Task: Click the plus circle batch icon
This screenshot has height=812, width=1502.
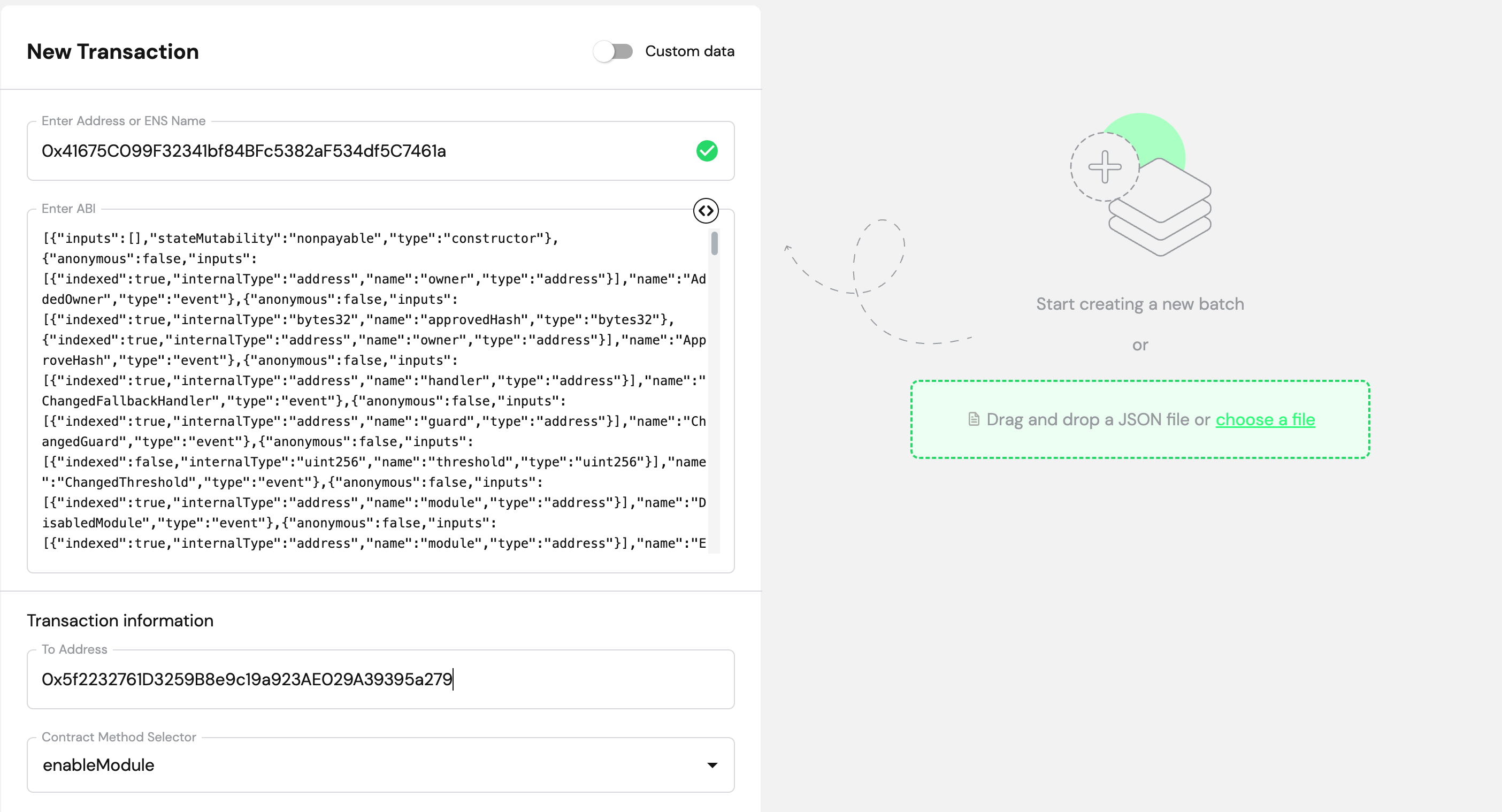Action: click(x=1105, y=167)
